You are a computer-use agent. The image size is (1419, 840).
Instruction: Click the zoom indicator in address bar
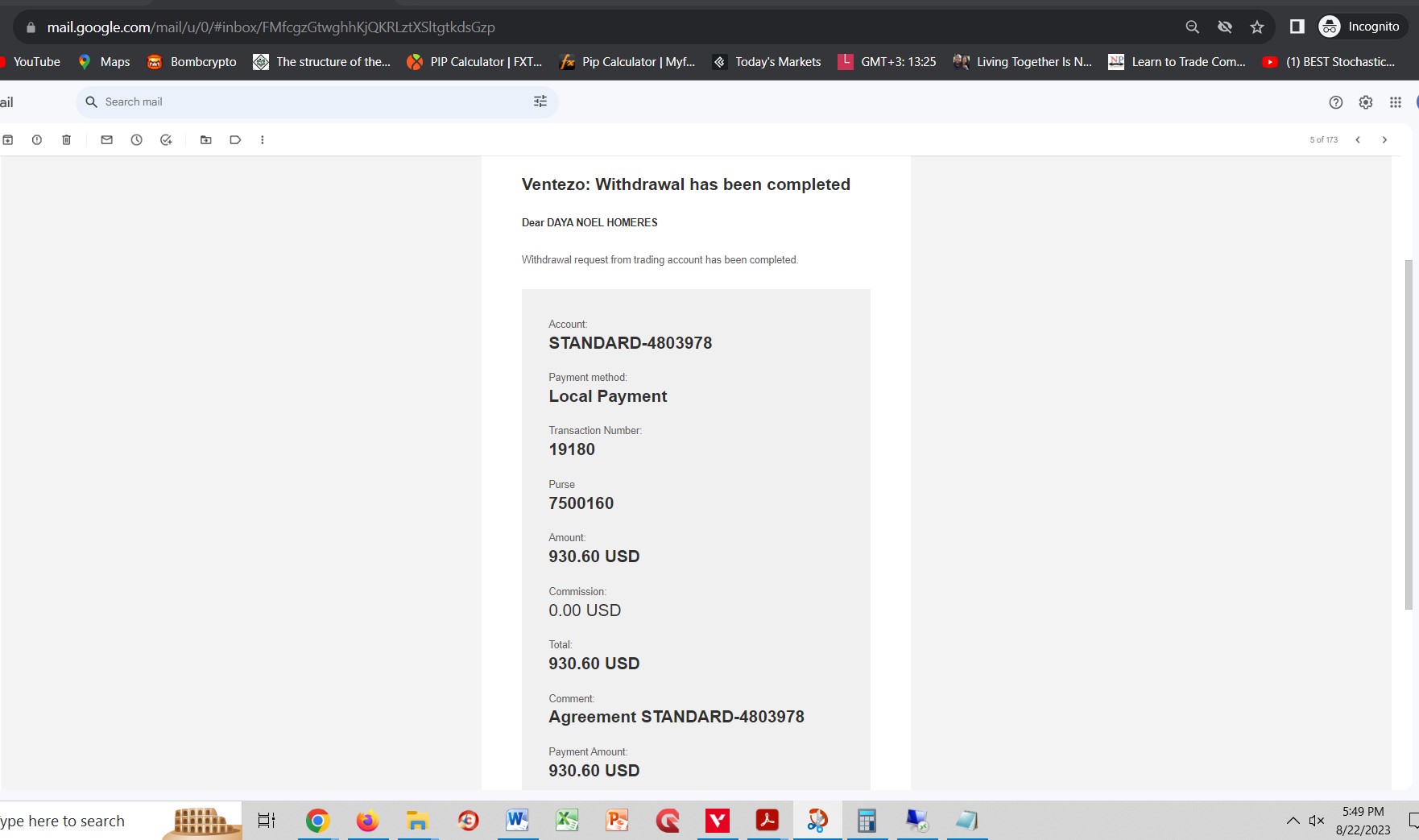click(x=1193, y=27)
